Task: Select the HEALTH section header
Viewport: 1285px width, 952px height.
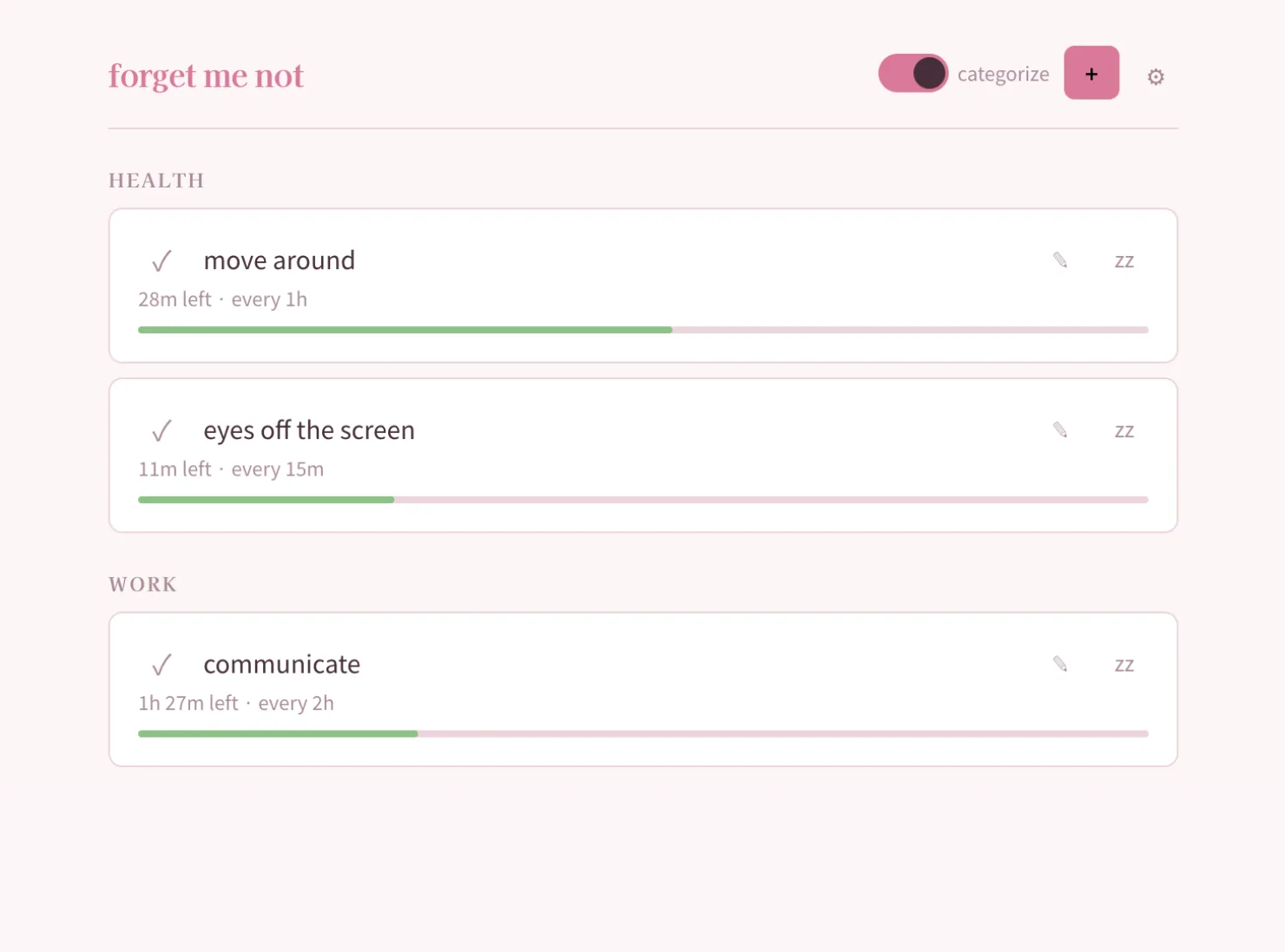Action: [156, 180]
